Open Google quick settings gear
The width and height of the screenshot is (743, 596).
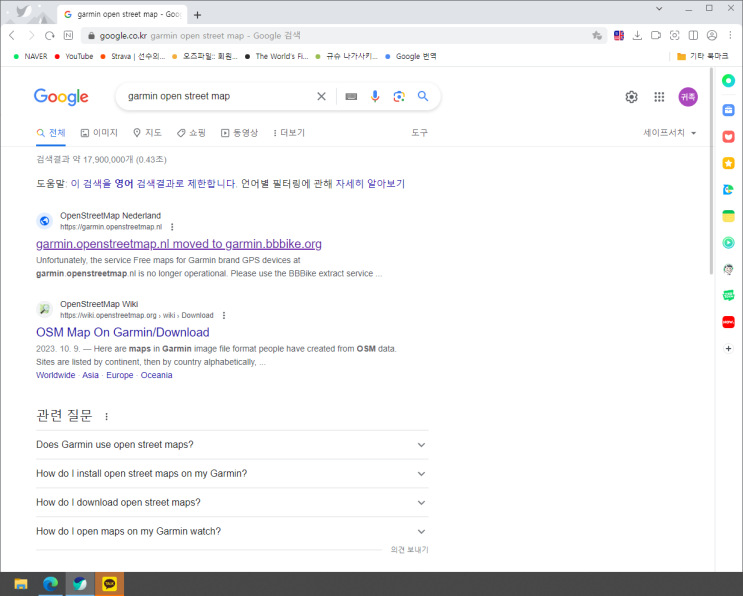[x=631, y=97]
